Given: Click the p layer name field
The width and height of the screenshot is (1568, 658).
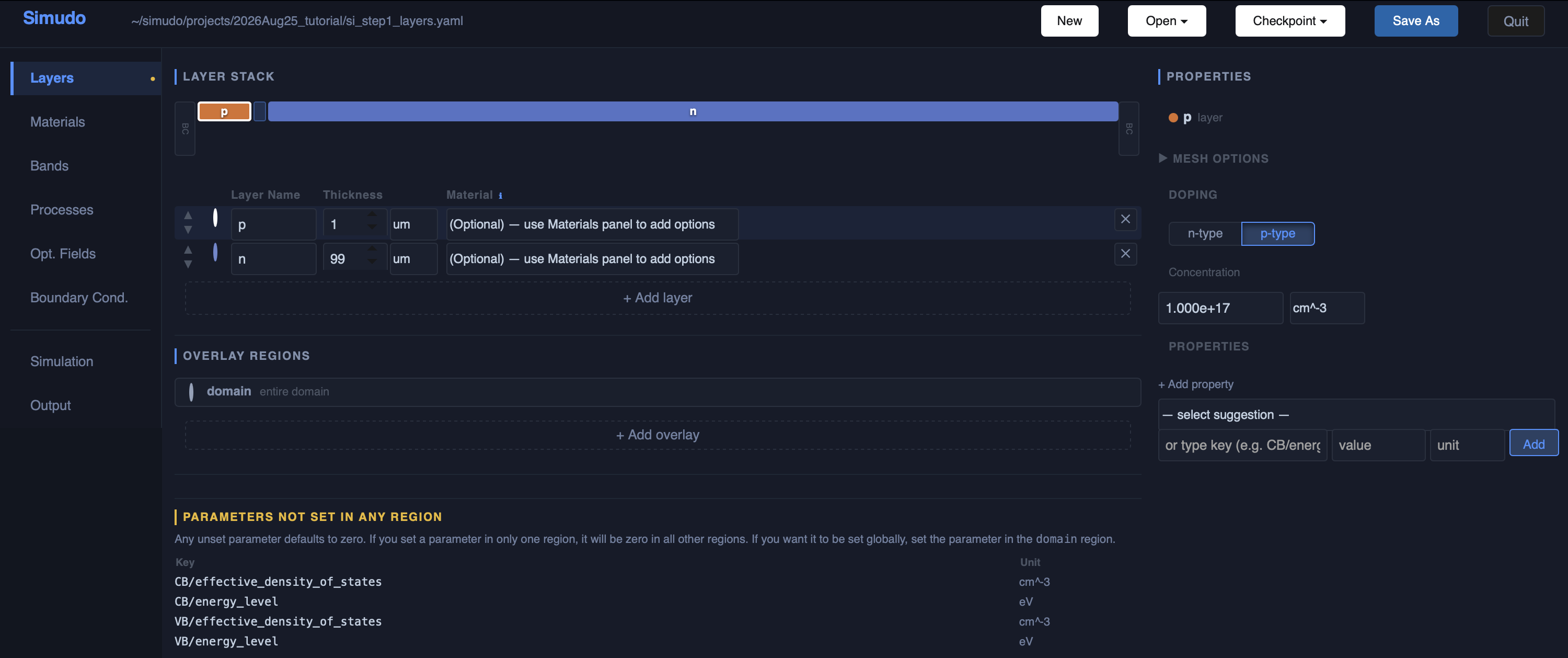Looking at the screenshot, I should pos(273,224).
